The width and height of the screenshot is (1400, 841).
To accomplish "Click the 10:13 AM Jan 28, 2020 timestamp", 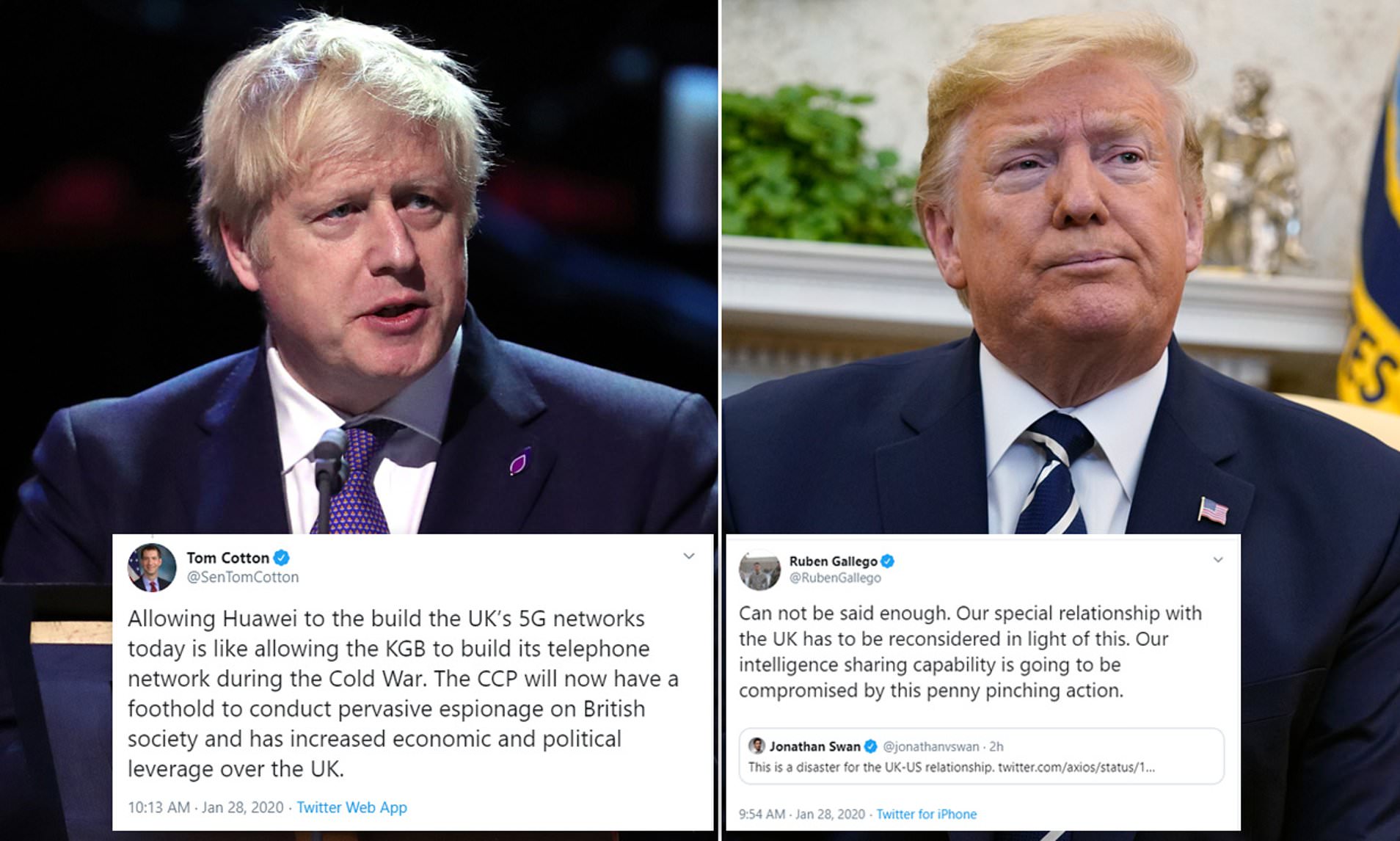I will (205, 807).
